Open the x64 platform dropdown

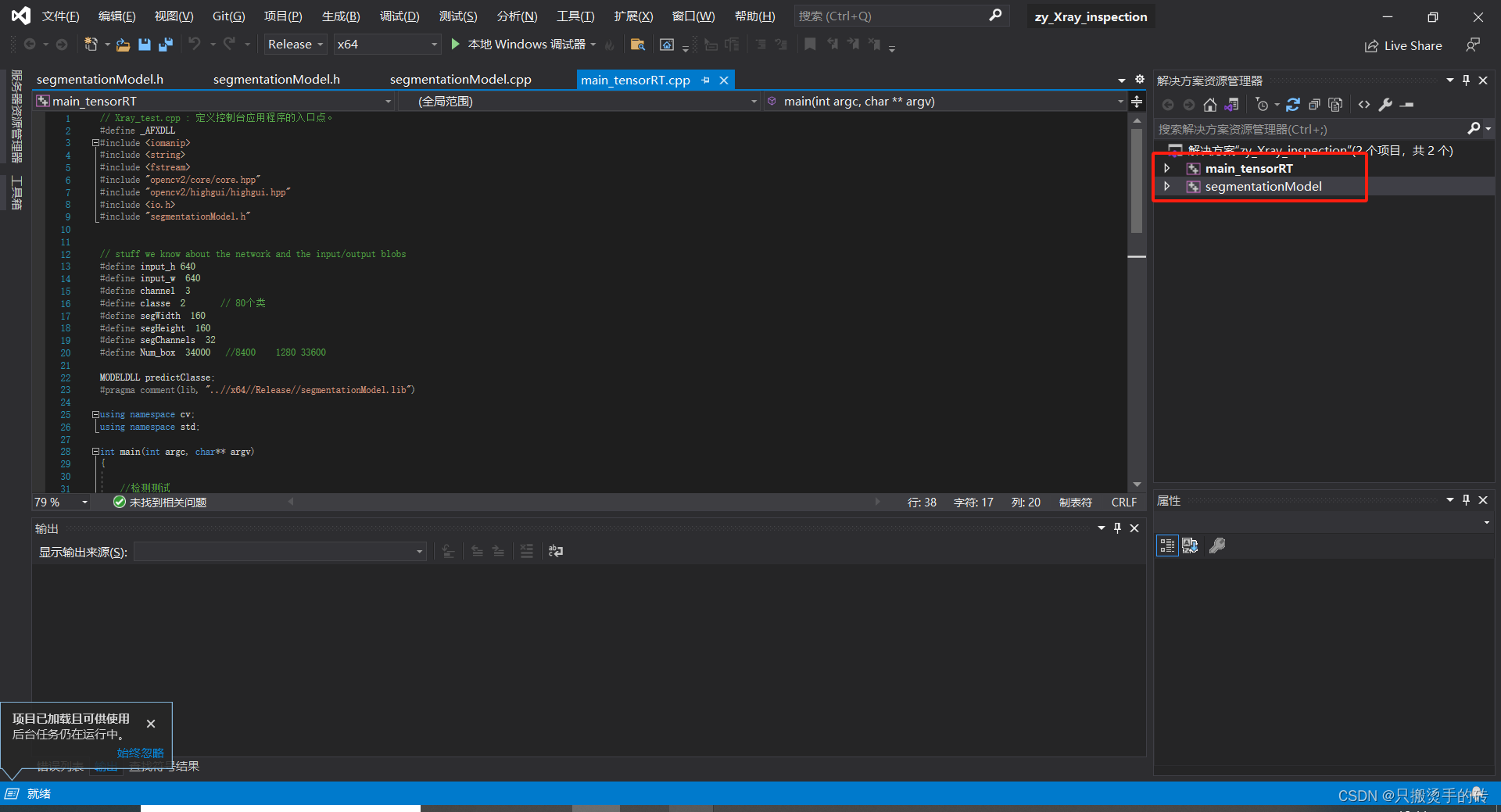pos(387,45)
